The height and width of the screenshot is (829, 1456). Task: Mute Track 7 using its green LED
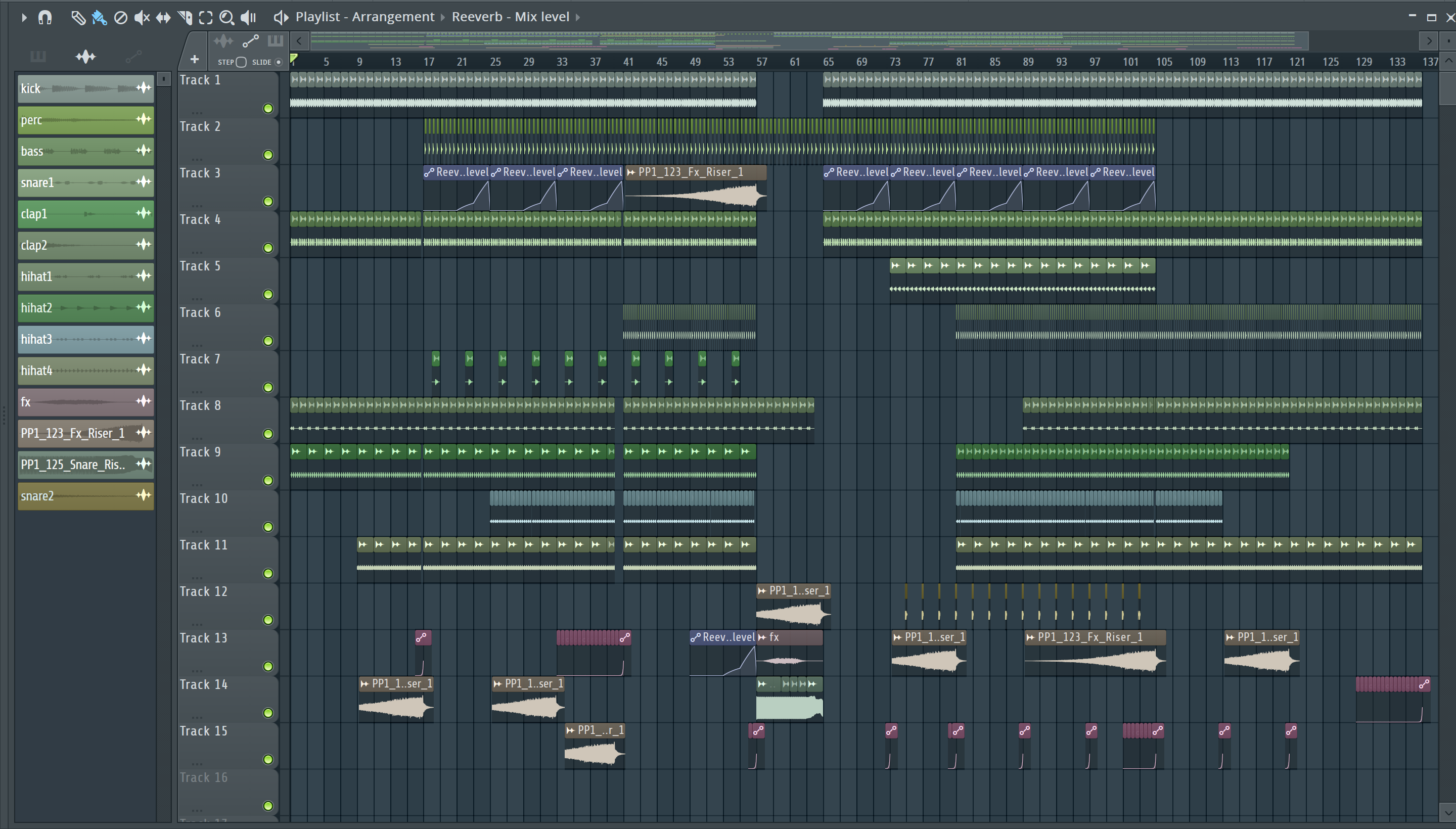click(267, 387)
